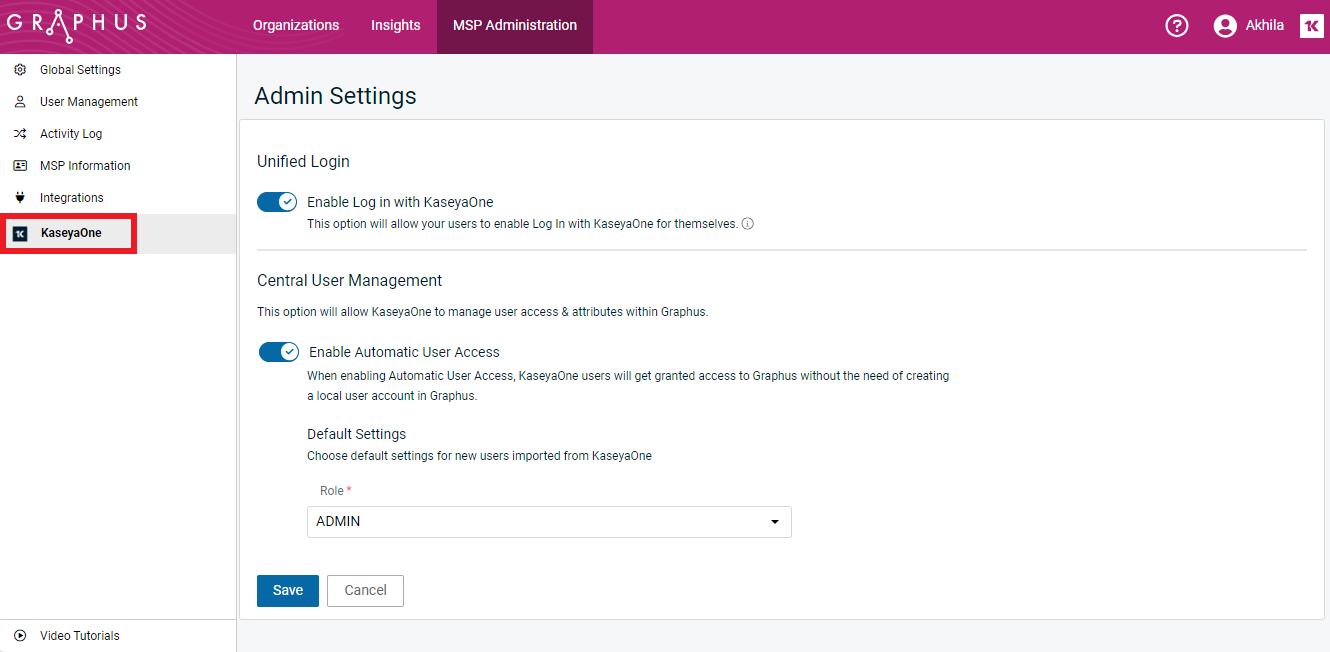1330x652 pixels.
Task: Click the KaseyaOne icon in top bar
Action: (1311, 25)
